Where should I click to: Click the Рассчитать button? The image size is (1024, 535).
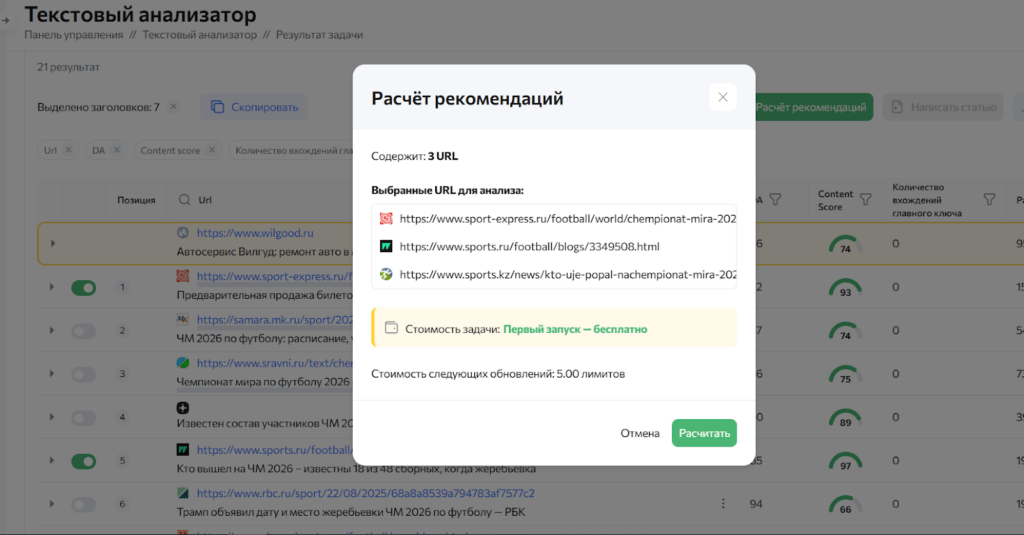pyautogui.click(x=704, y=433)
